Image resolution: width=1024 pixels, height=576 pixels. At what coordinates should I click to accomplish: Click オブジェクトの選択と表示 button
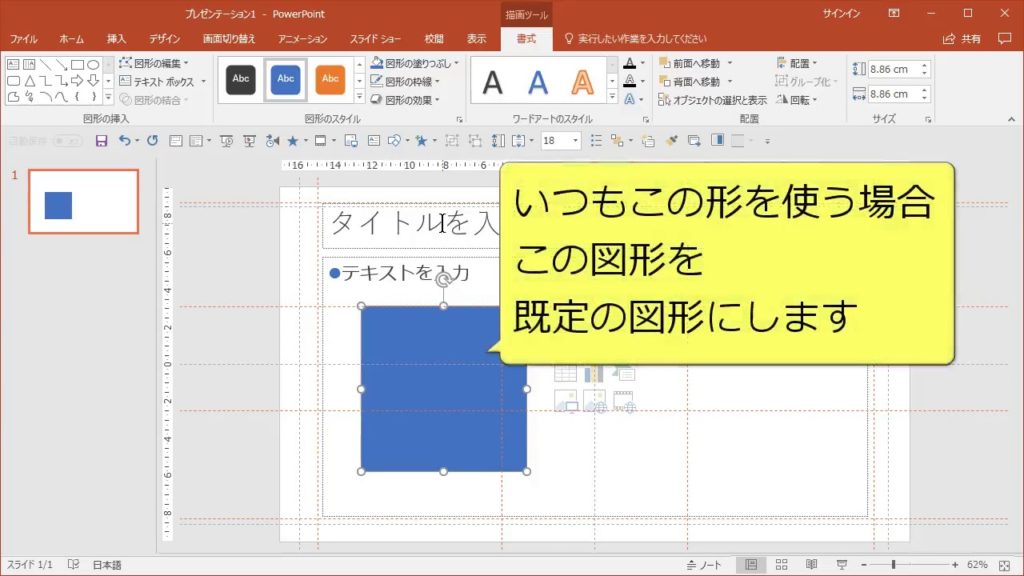[714, 99]
